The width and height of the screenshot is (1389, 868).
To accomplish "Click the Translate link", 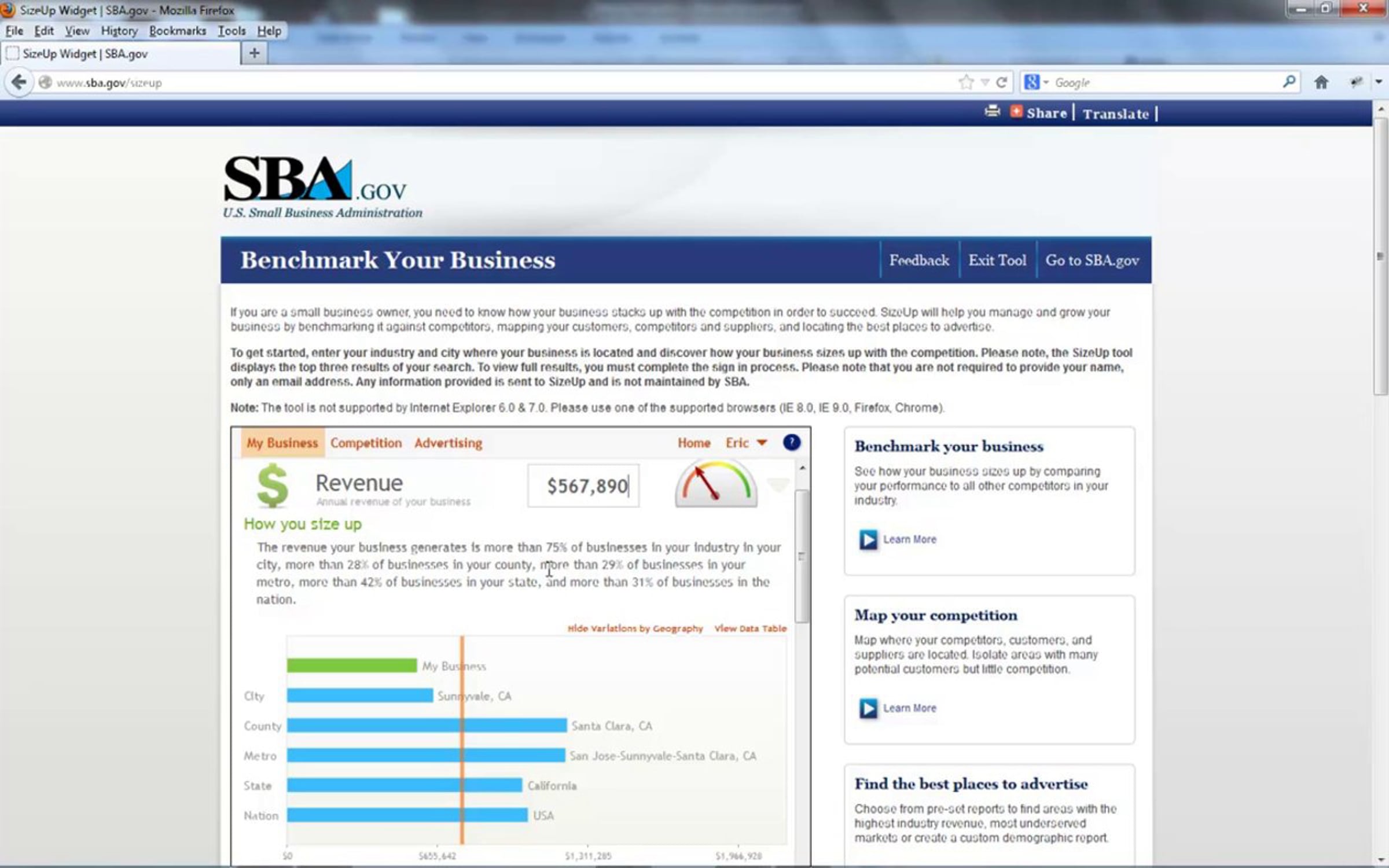I will pos(1116,113).
